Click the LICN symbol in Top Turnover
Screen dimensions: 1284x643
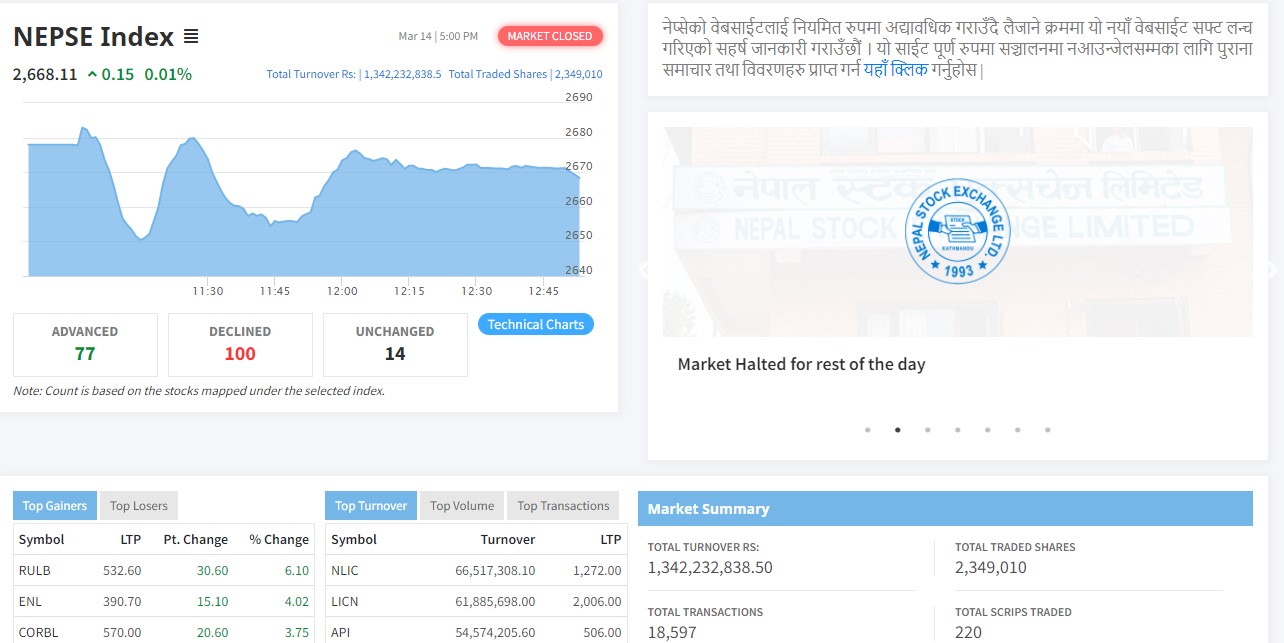pyautogui.click(x=345, y=601)
